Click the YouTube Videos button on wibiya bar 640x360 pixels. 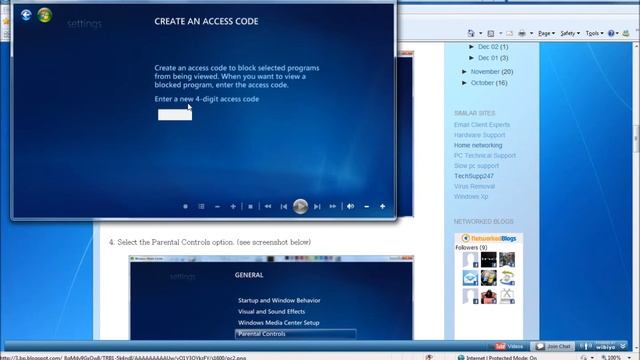509,346
